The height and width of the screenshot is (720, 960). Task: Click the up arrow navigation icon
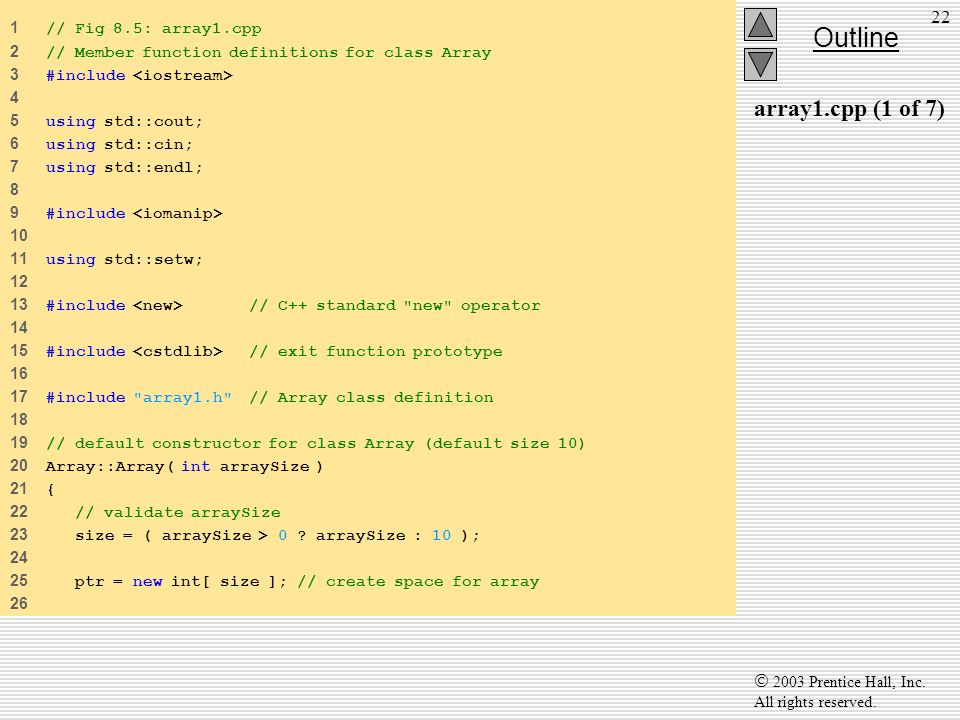(760, 24)
